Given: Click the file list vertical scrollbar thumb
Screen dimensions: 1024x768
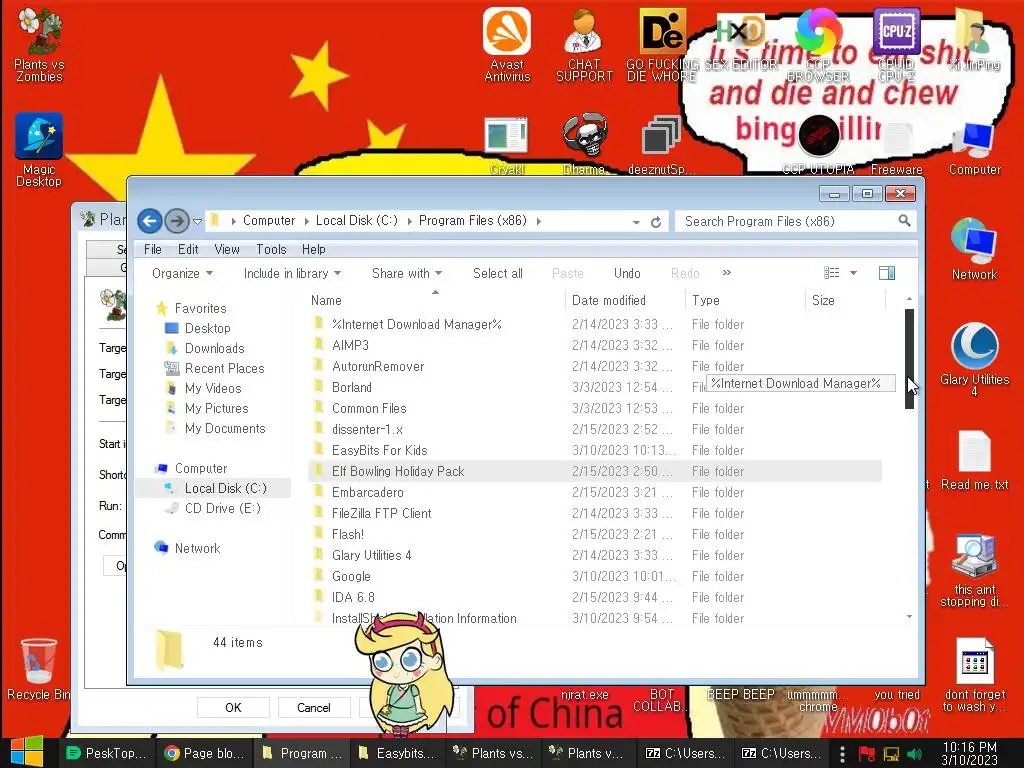Looking at the screenshot, I should 909,359.
